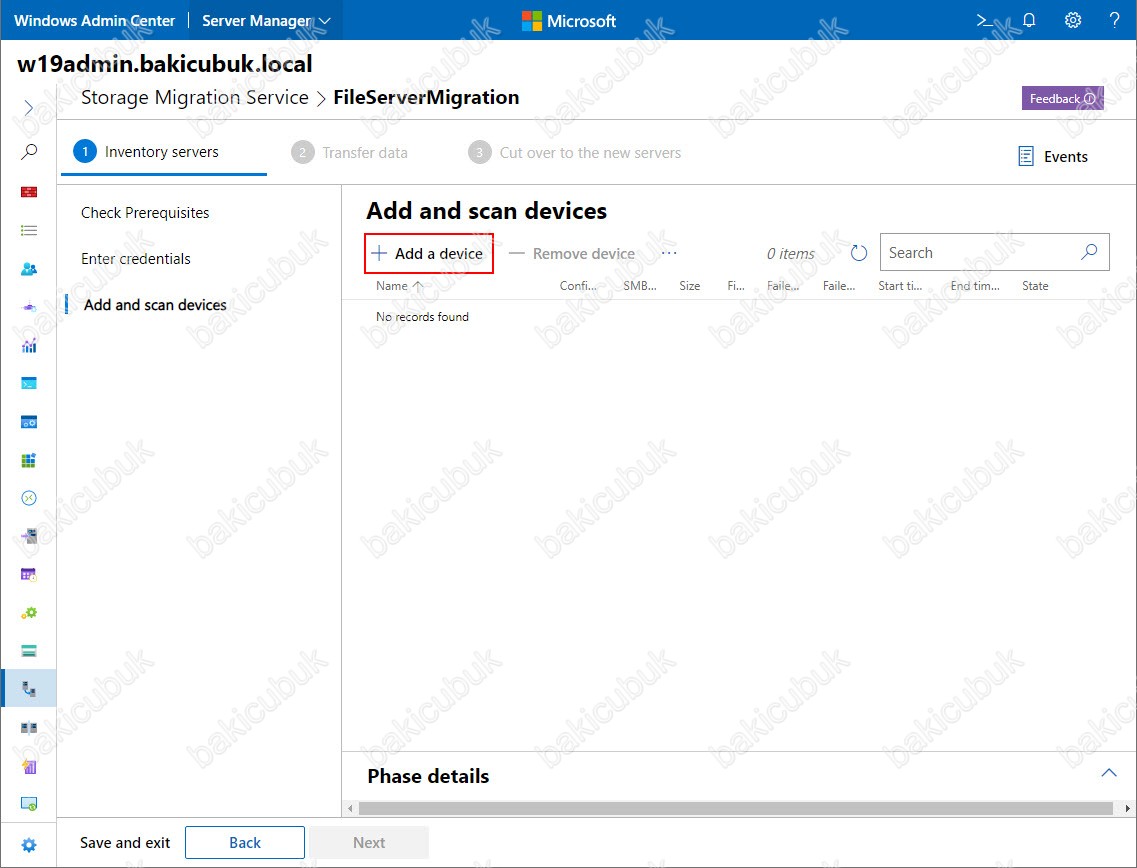
Task: Open the Remote Desktop tool icon
Action: [x=29, y=498]
